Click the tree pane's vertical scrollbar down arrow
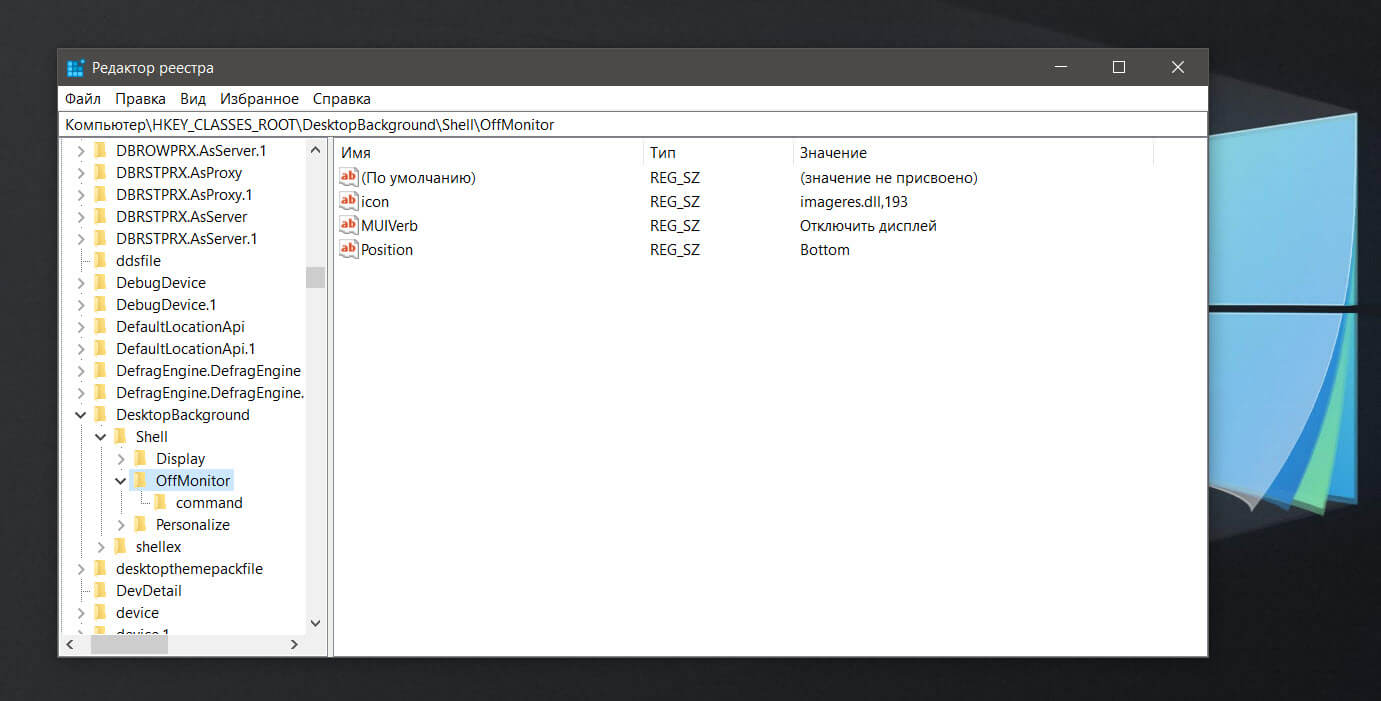Screen dimensions: 1381x701 [x=315, y=623]
